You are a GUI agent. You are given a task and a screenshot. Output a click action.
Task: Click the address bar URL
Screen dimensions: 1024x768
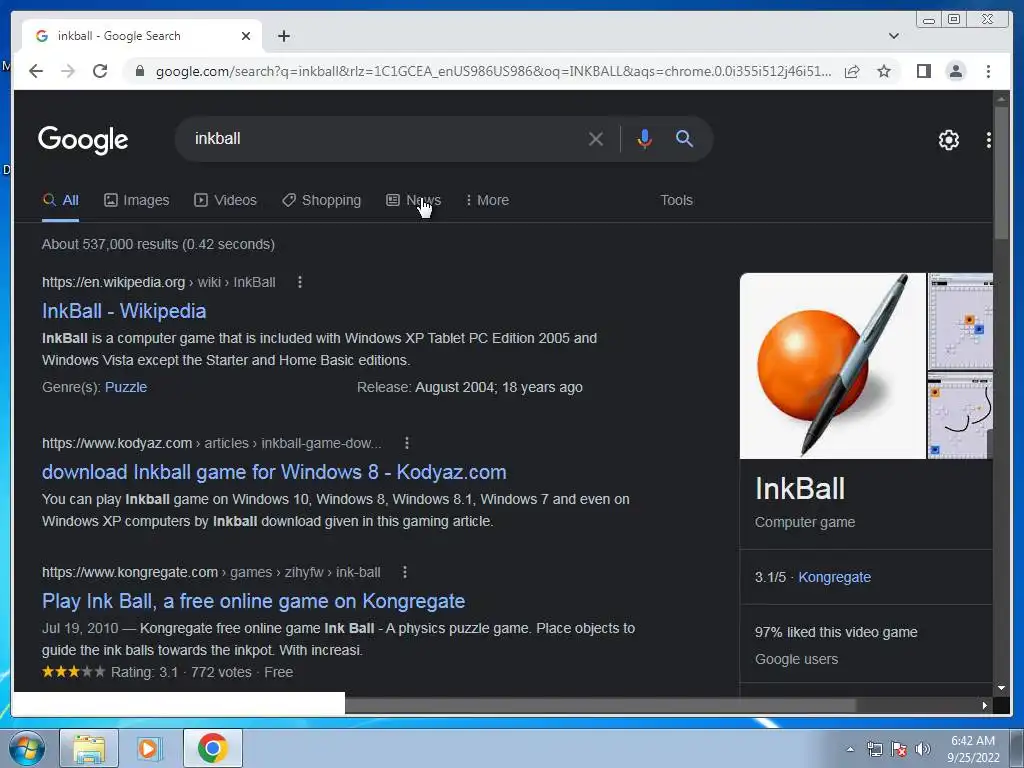tap(493, 71)
